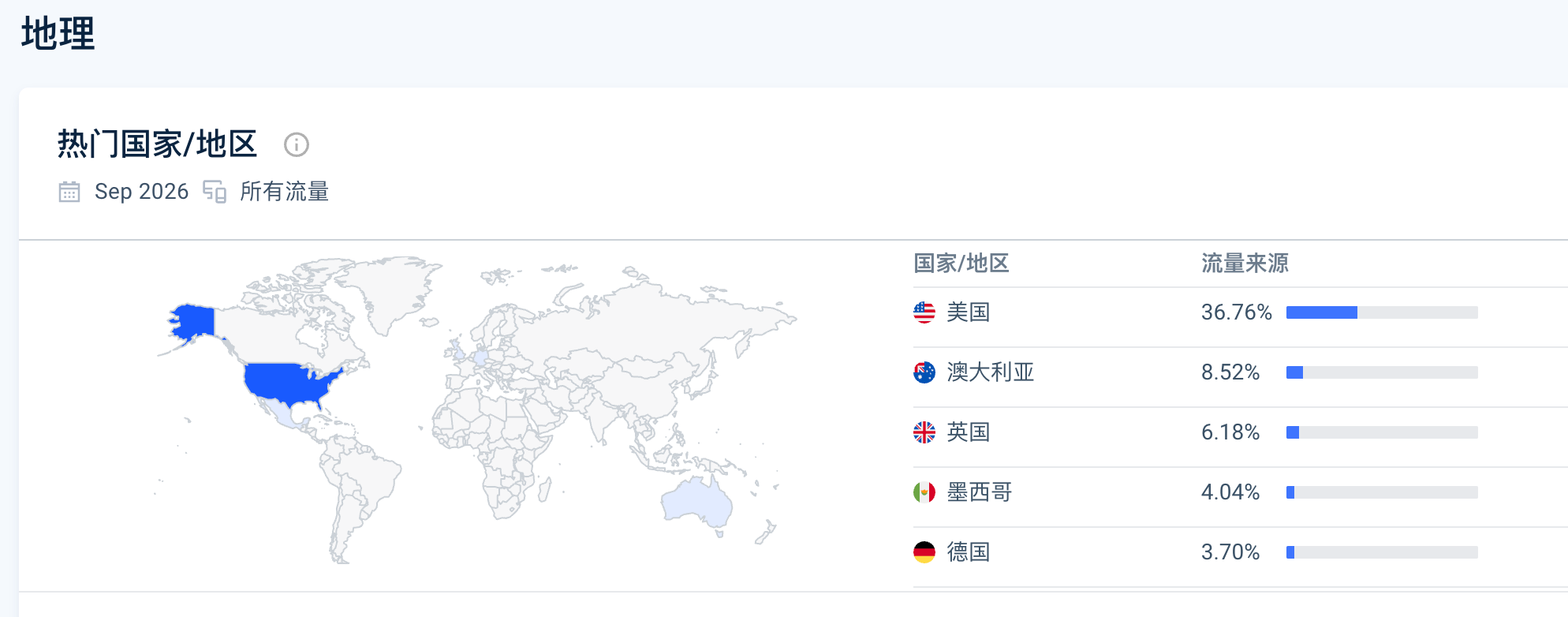Click the 36.76% traffic bar for 美国
The height and width of the screenshot is (617, 1568).
coord(1382,312)
